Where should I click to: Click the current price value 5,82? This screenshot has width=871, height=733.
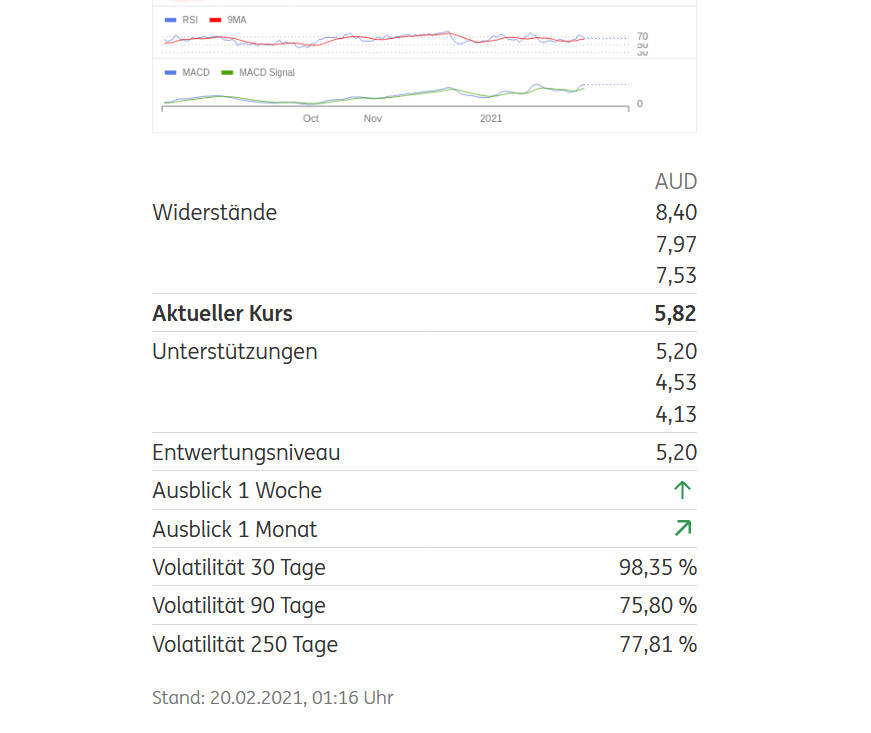click(675, 313)
